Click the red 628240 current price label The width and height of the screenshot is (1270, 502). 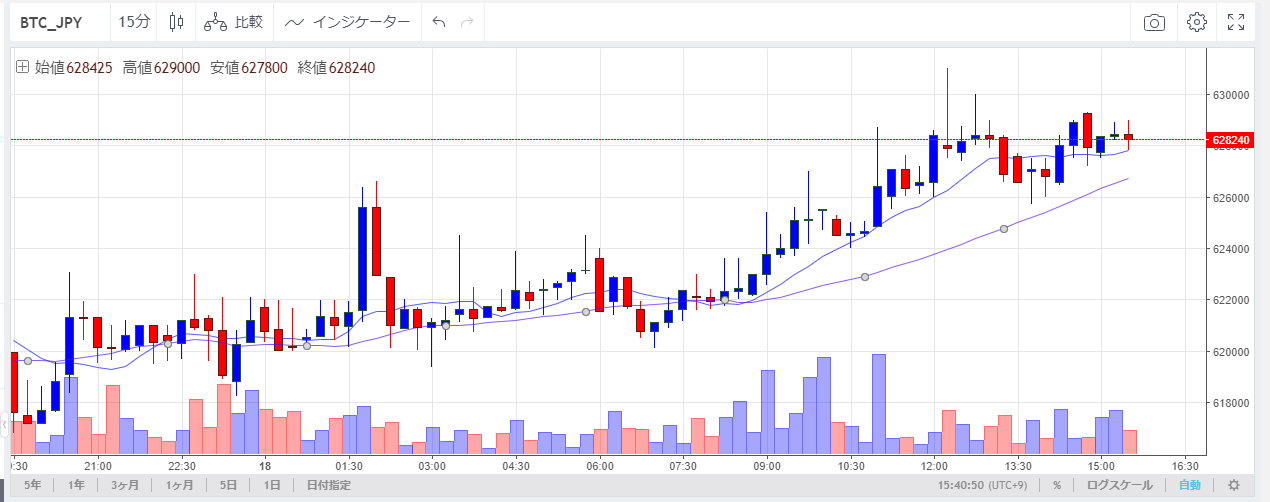coord(1229,140)
